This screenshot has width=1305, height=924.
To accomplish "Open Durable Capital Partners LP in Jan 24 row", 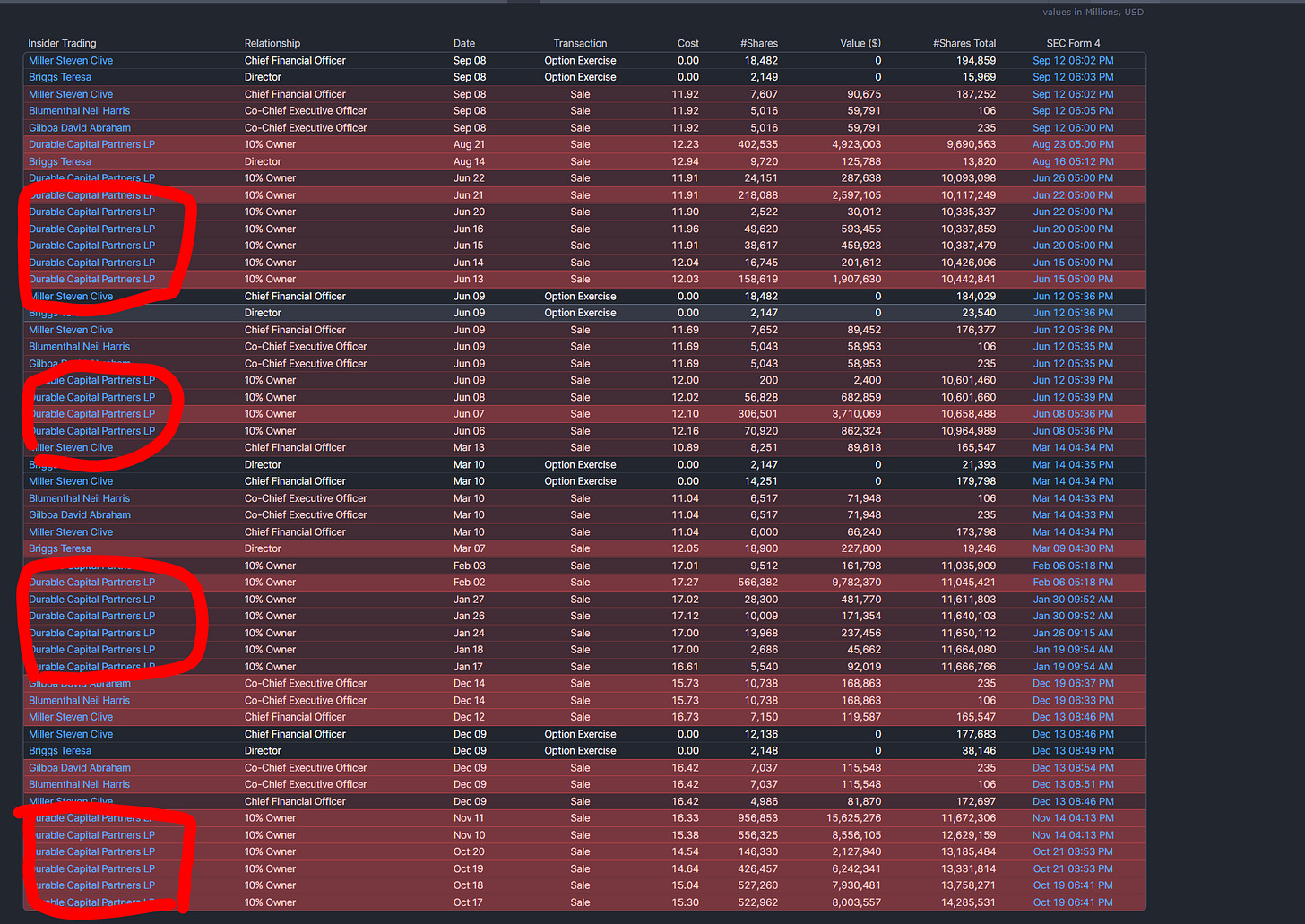I will [x=91, y=633].
